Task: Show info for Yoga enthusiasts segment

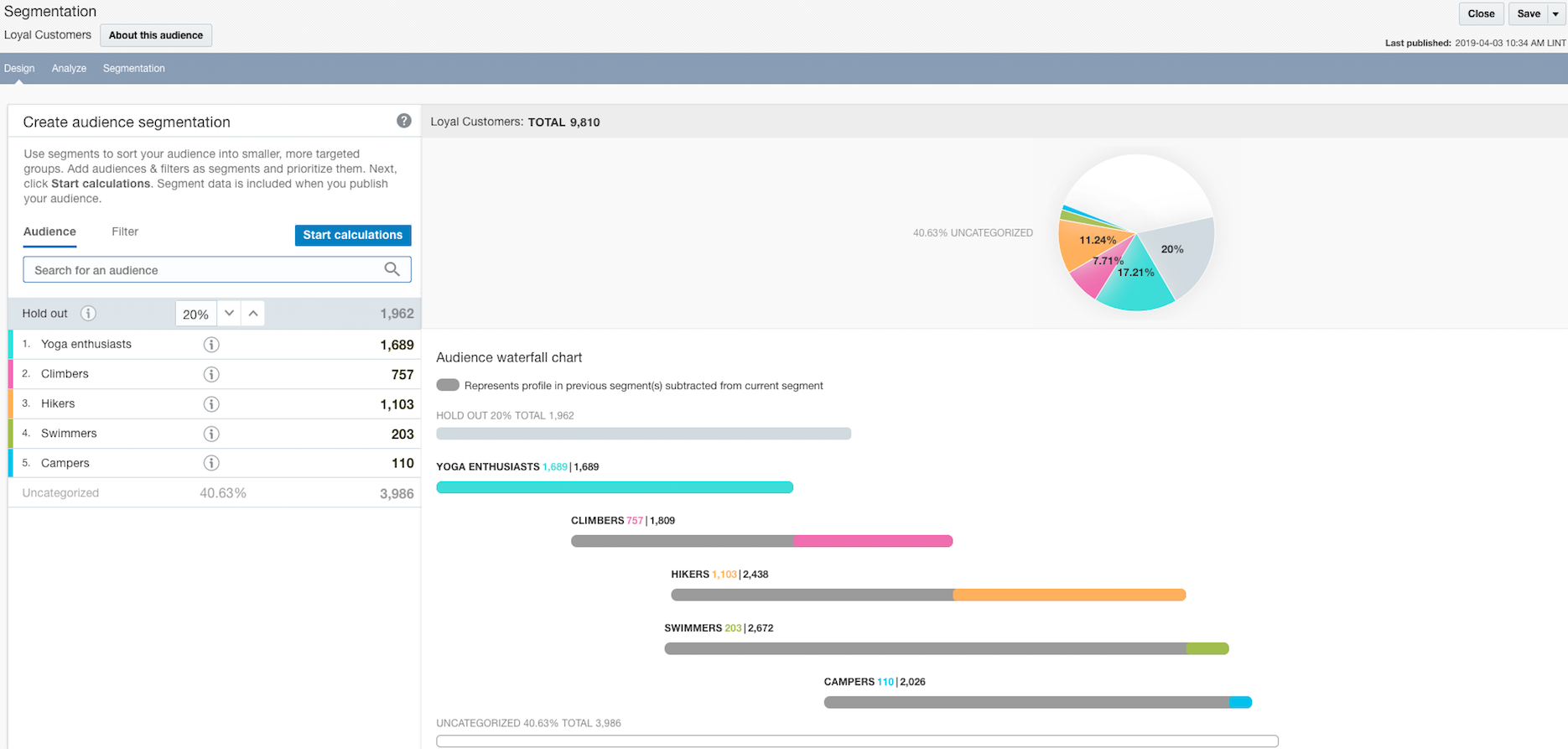Action: (211, 345)
